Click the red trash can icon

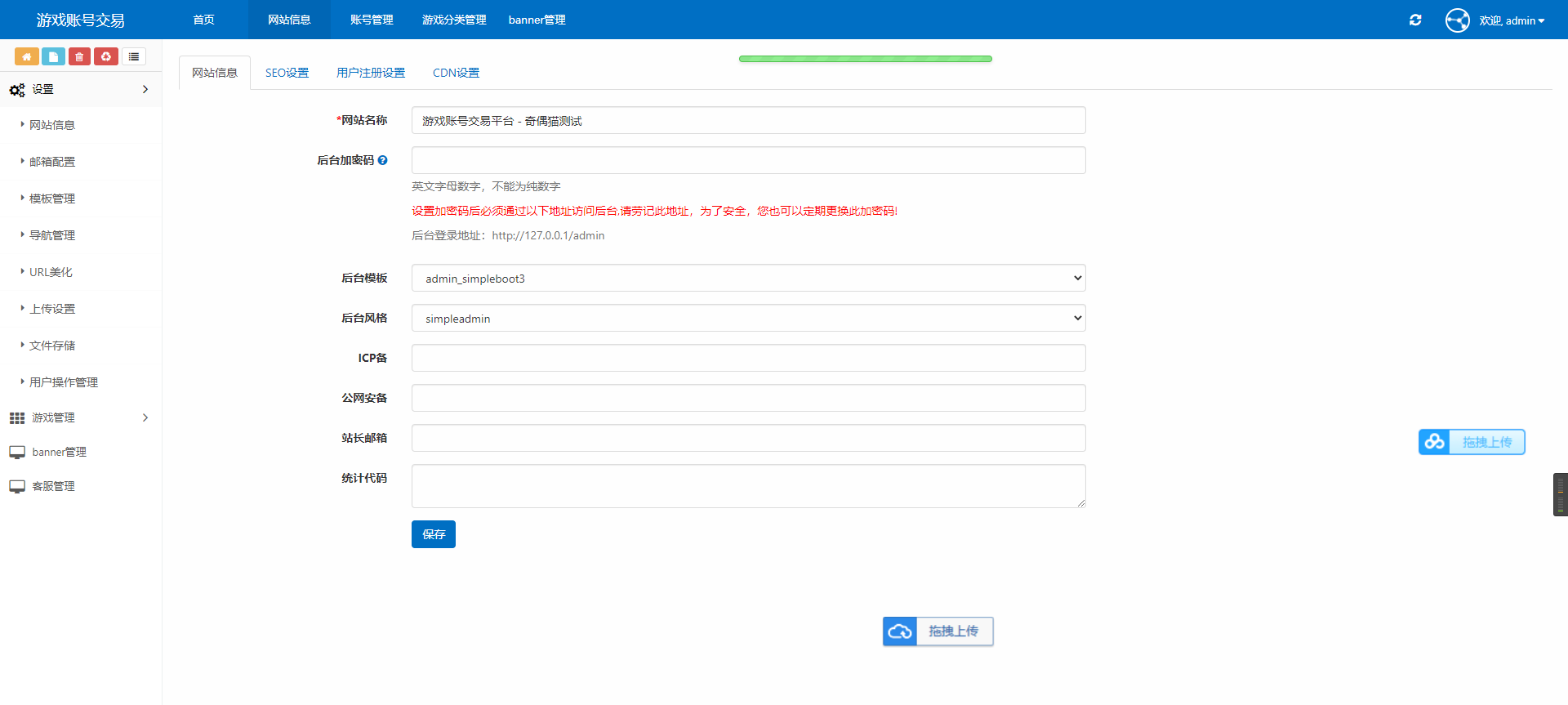click(x=79, y=56)
